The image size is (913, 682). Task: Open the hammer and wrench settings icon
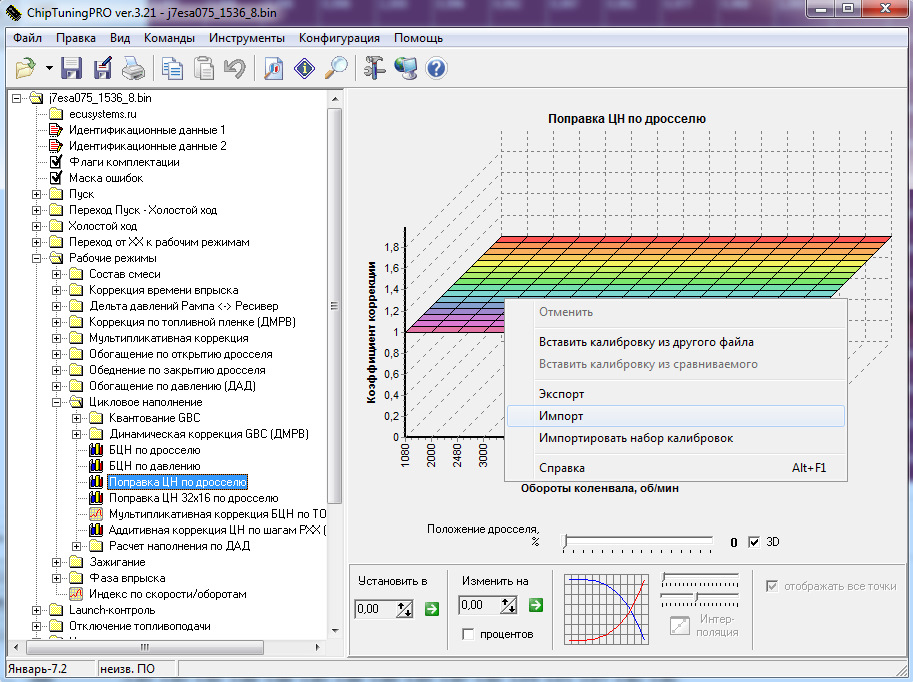tap(375, 68)
